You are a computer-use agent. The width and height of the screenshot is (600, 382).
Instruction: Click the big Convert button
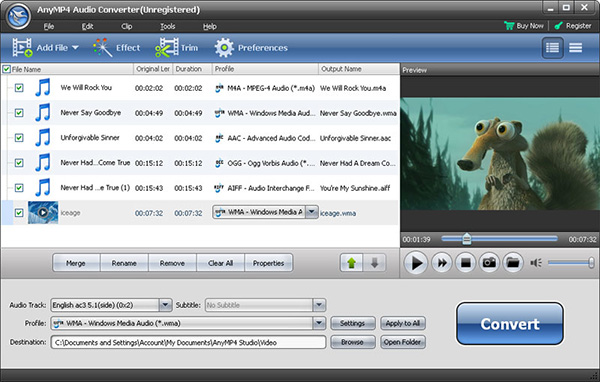[510, 324]
